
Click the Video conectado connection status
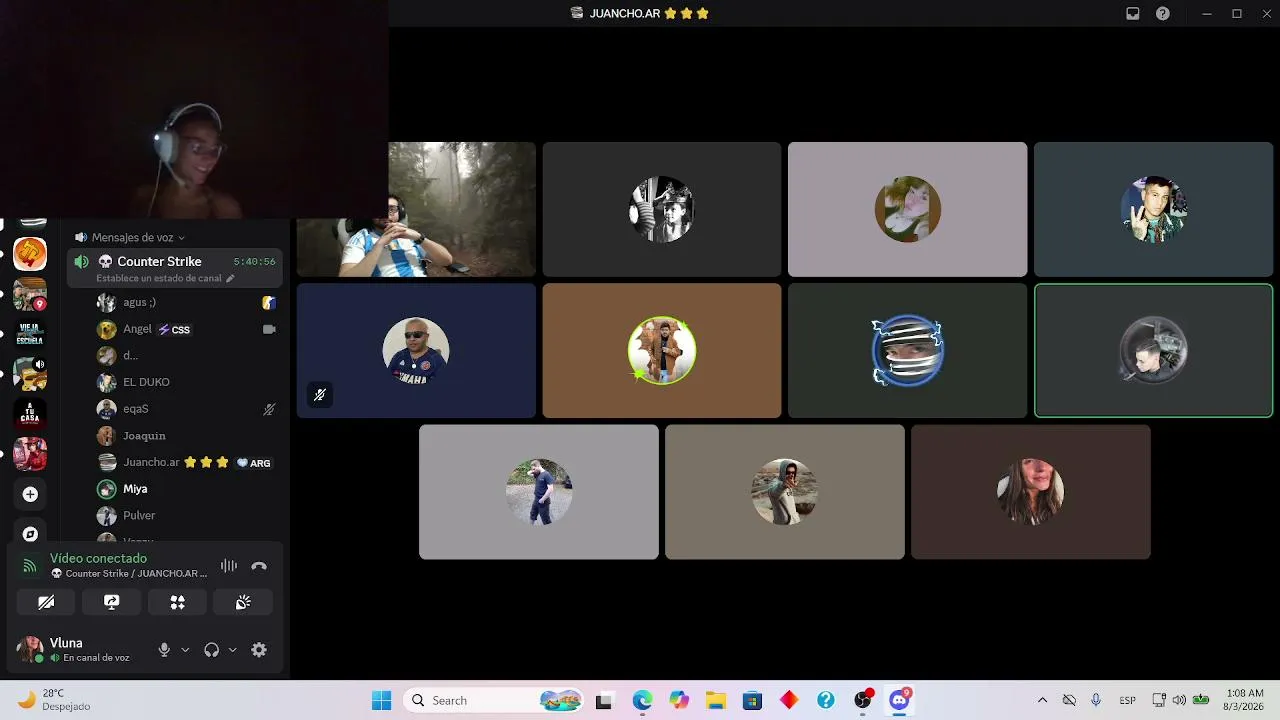[x=98, y=558]
